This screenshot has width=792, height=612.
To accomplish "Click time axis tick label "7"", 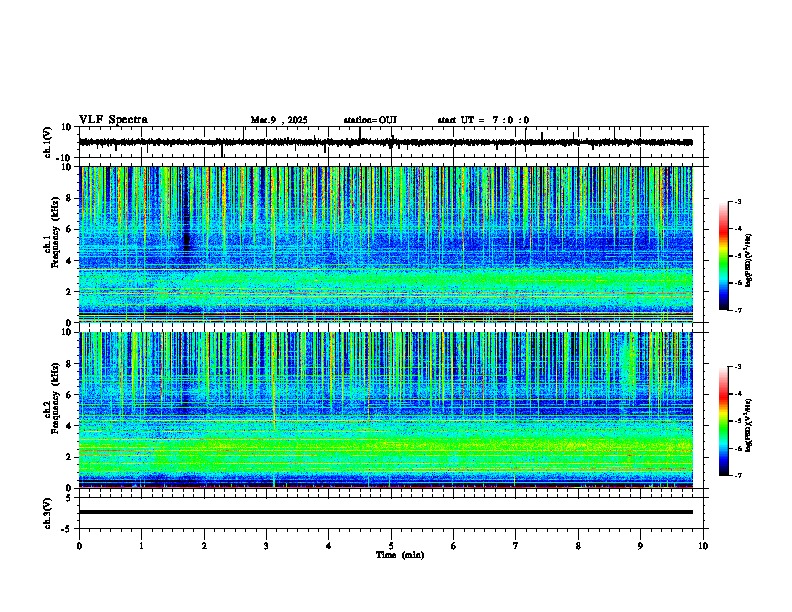I will [516, 546].
